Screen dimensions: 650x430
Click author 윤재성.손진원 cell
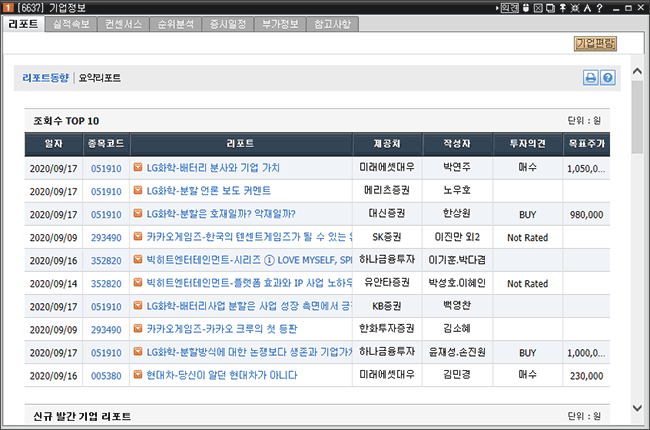tap(457, 352)
